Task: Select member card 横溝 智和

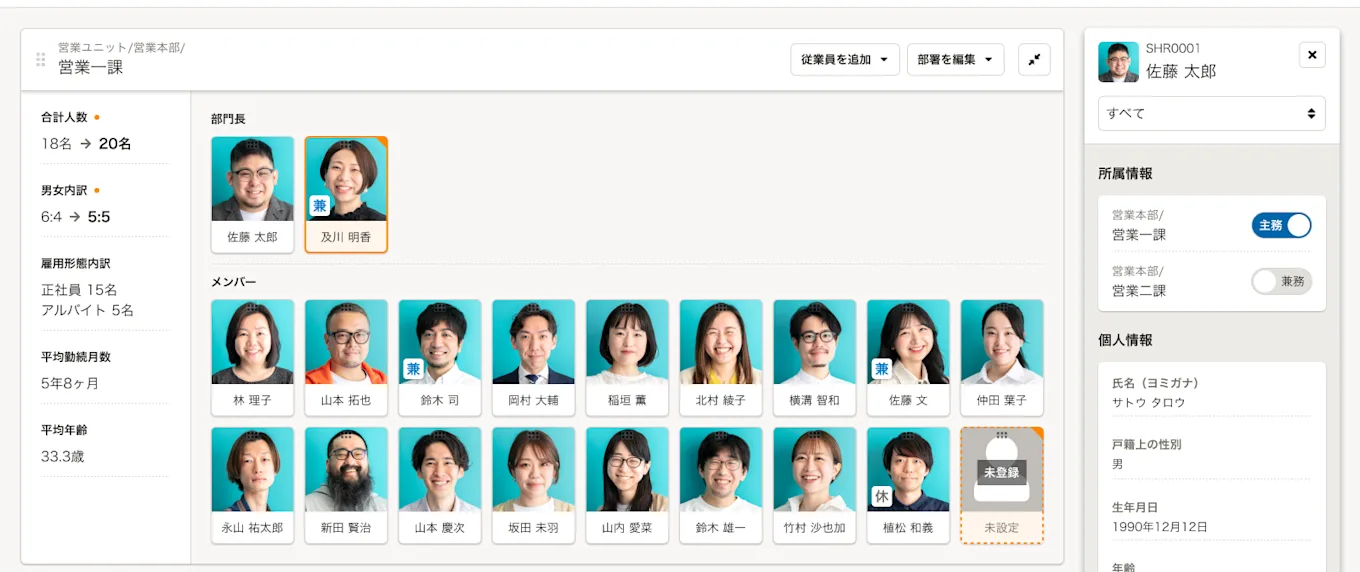Action: coord(815,358)
